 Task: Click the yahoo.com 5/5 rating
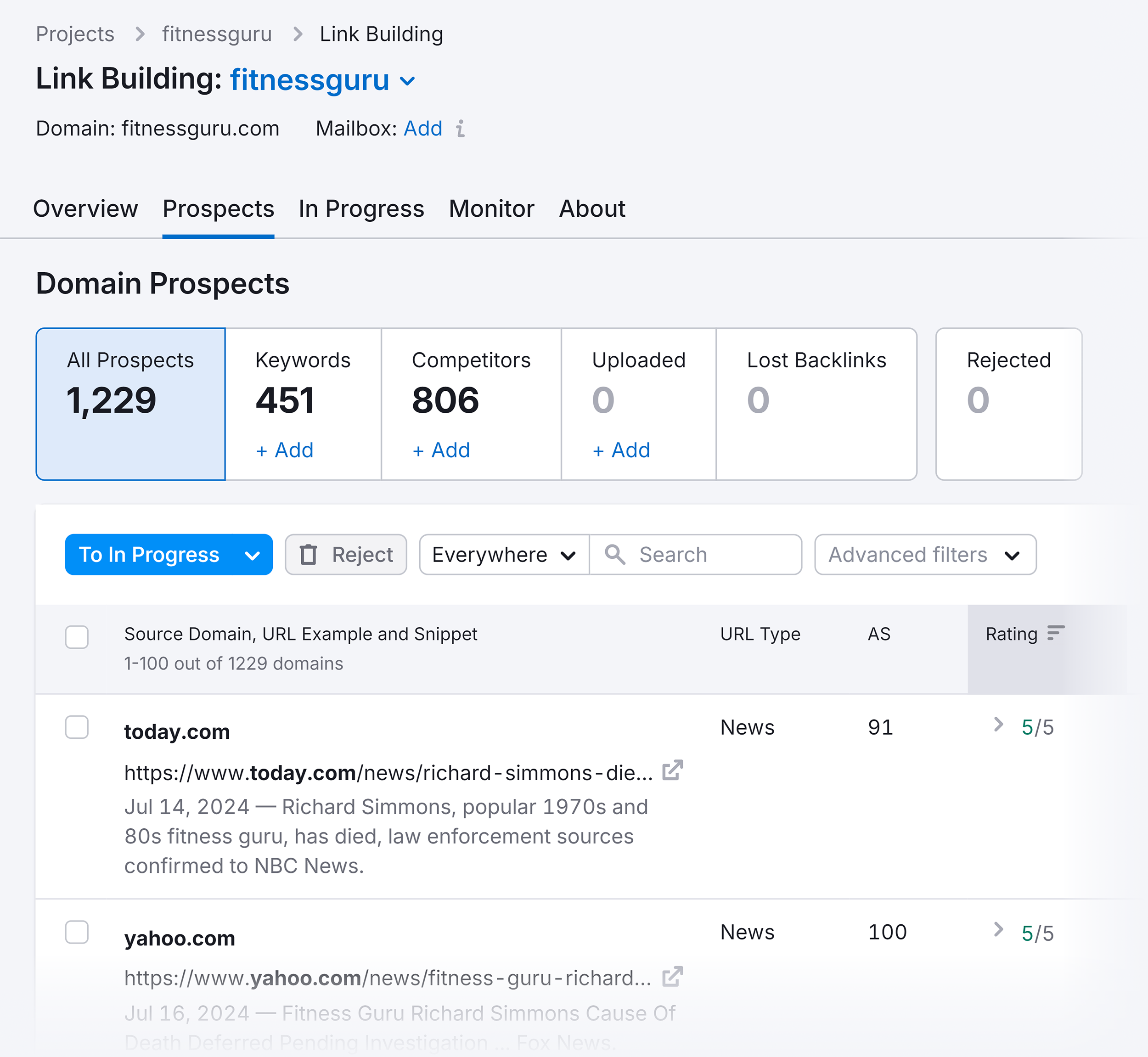[x=1038, y=933]
